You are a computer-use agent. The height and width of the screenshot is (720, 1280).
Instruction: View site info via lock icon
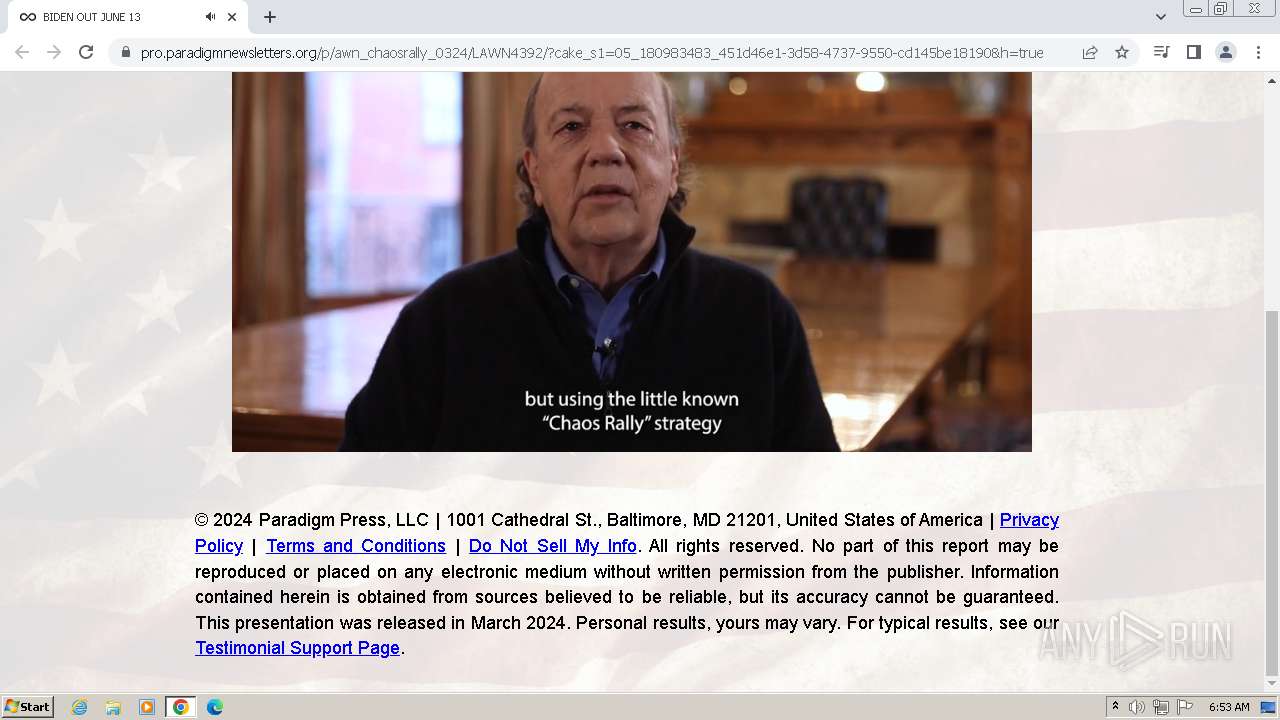(x=125, y=52)
